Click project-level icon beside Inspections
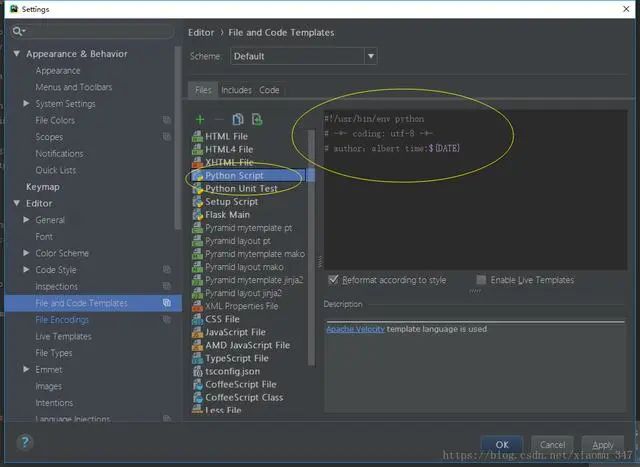 coord(167,286)
